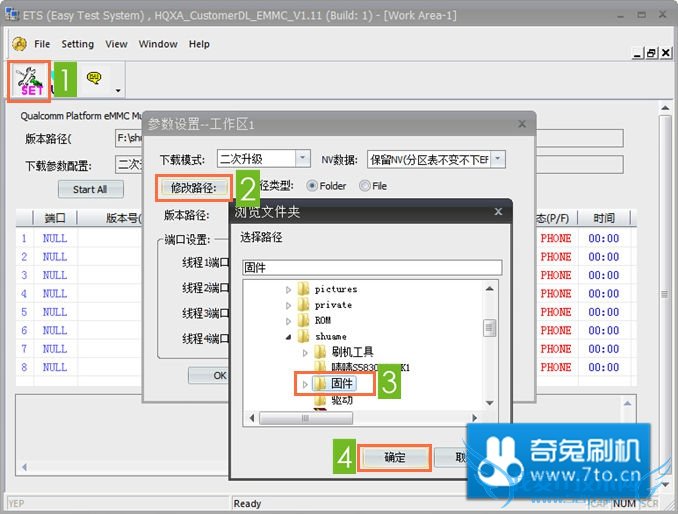Click the folder path field showing 固件
The image size is (678, 514).
click(372, 268)
